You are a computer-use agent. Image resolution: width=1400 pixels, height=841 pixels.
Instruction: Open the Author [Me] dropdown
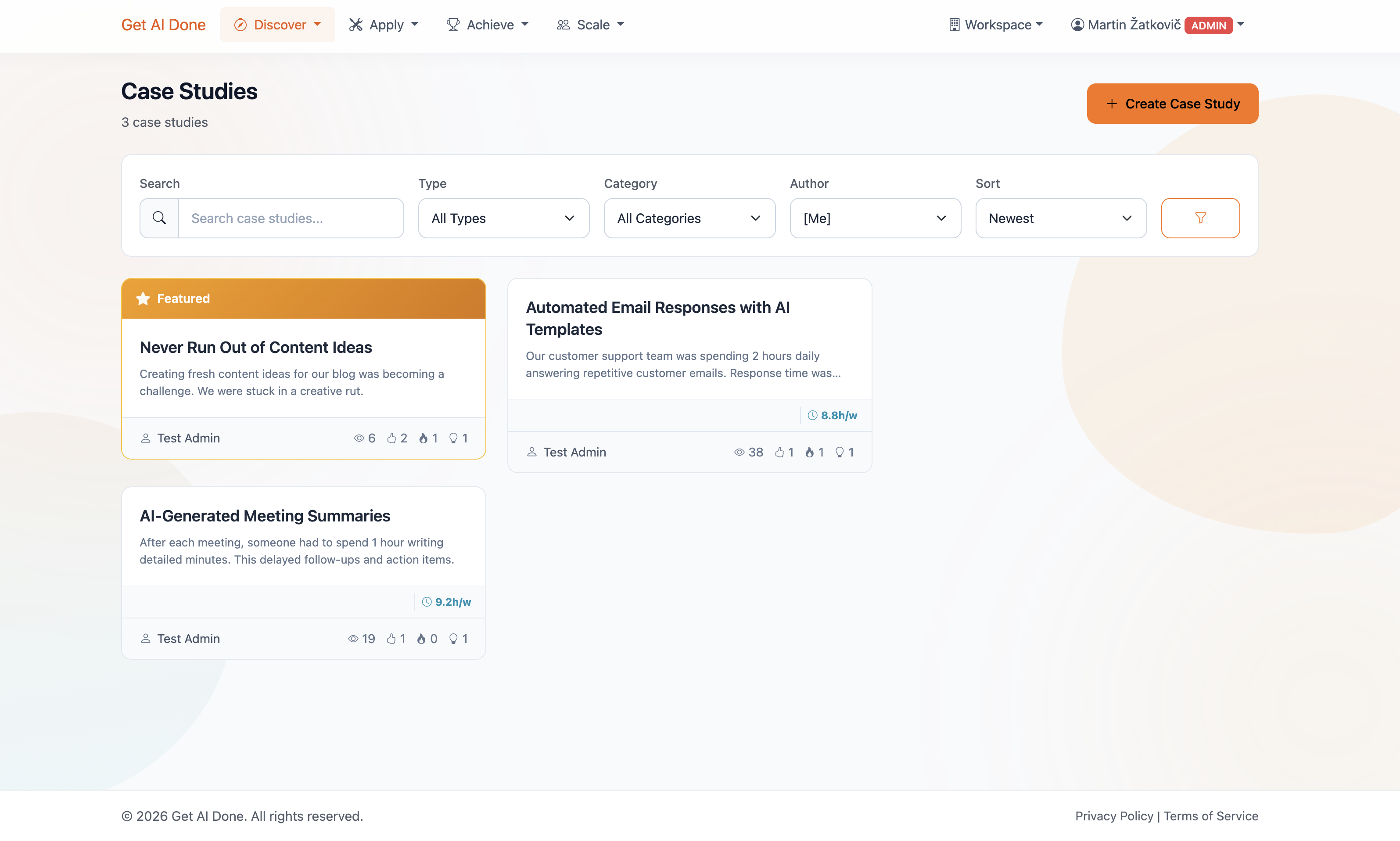click(875, 218)
